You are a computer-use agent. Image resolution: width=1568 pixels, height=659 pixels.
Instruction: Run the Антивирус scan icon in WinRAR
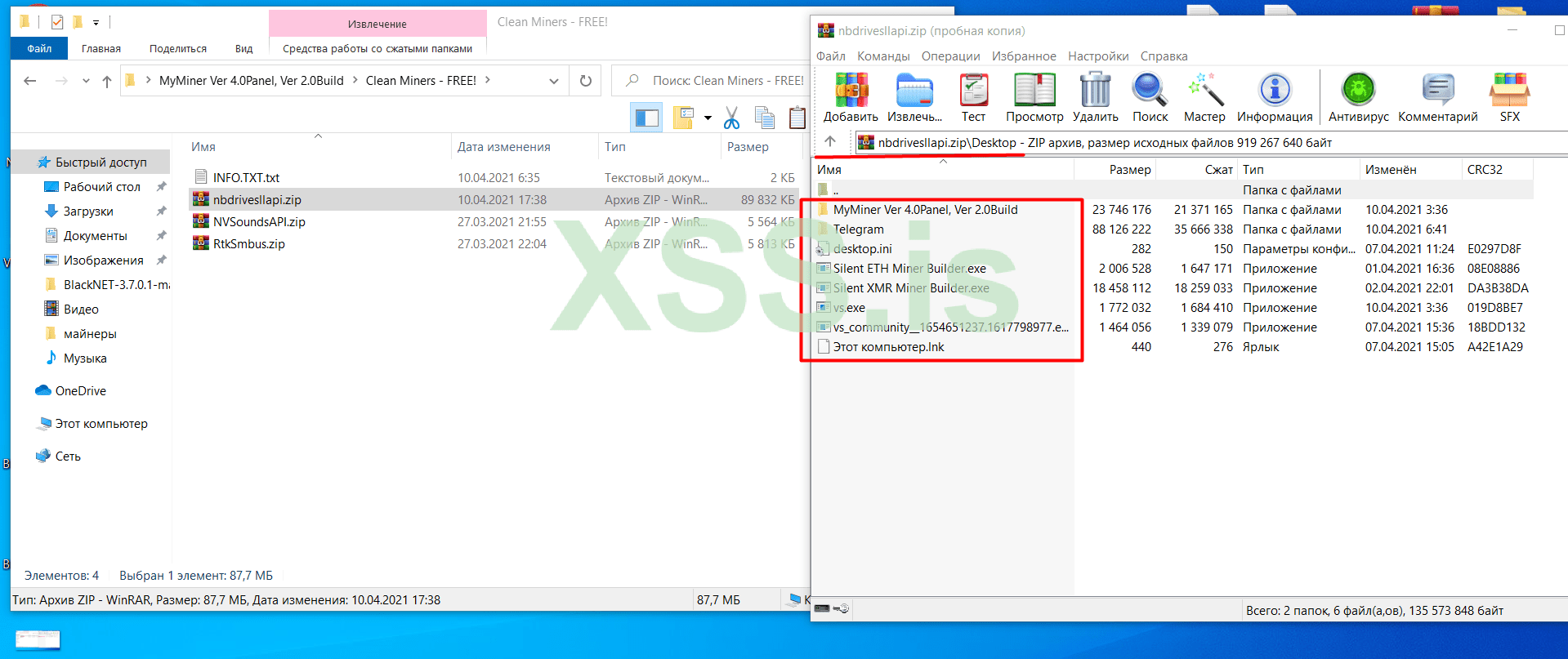pyautogui.click(x=1358, y=90)
